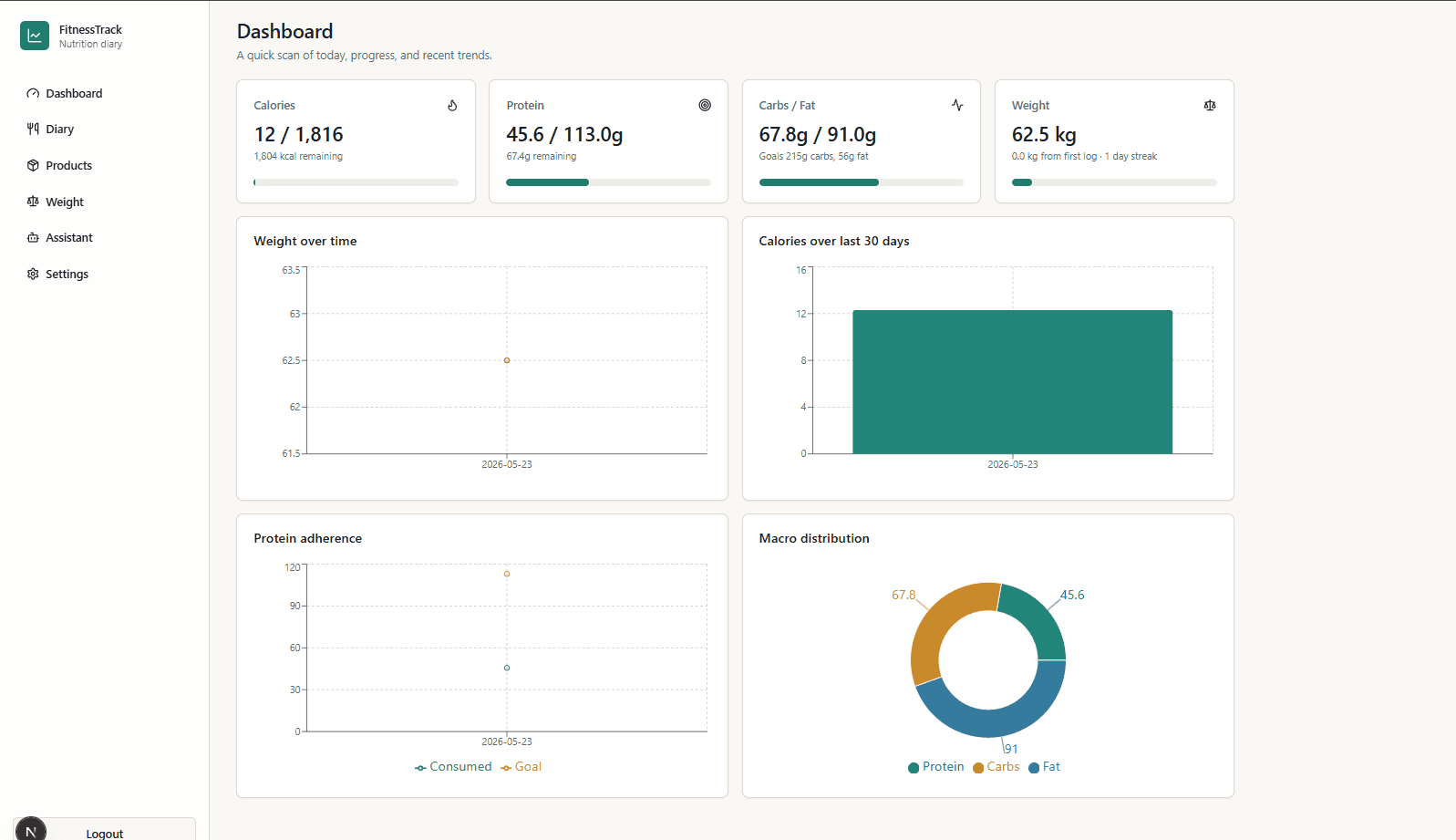Screen dimensions: 1456x840
Task: Click the Assistant robot icon
Action: 33,237
